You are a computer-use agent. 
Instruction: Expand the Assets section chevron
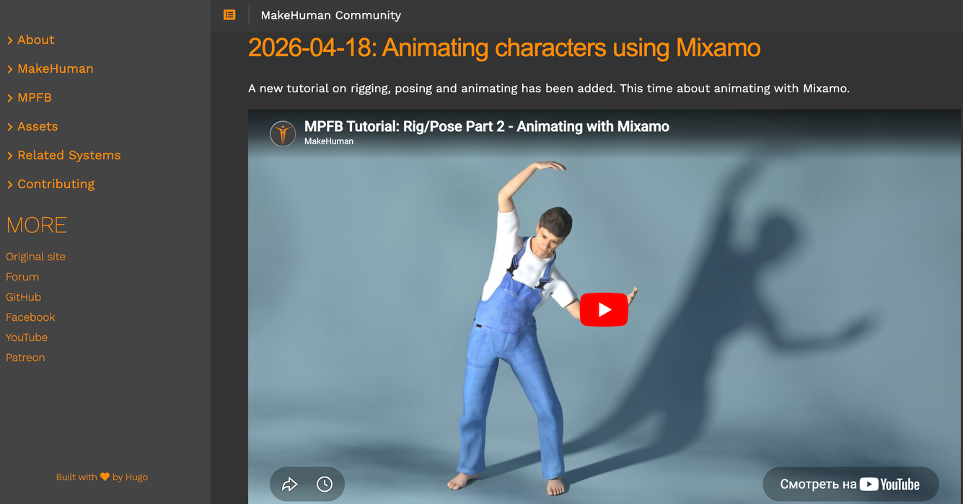(10, 127)
